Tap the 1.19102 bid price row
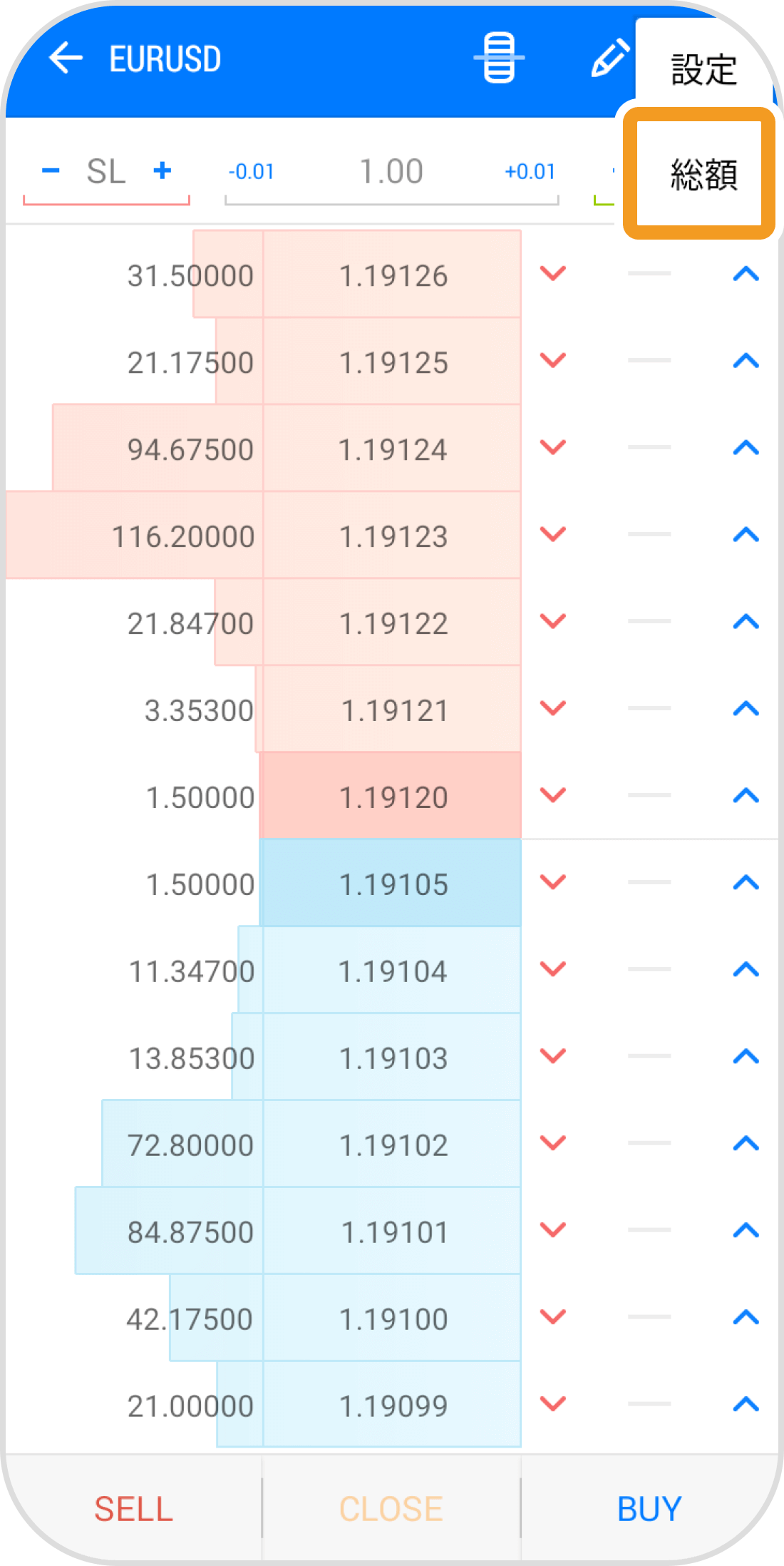The image size is (784, 1566). coord(392,1145)
